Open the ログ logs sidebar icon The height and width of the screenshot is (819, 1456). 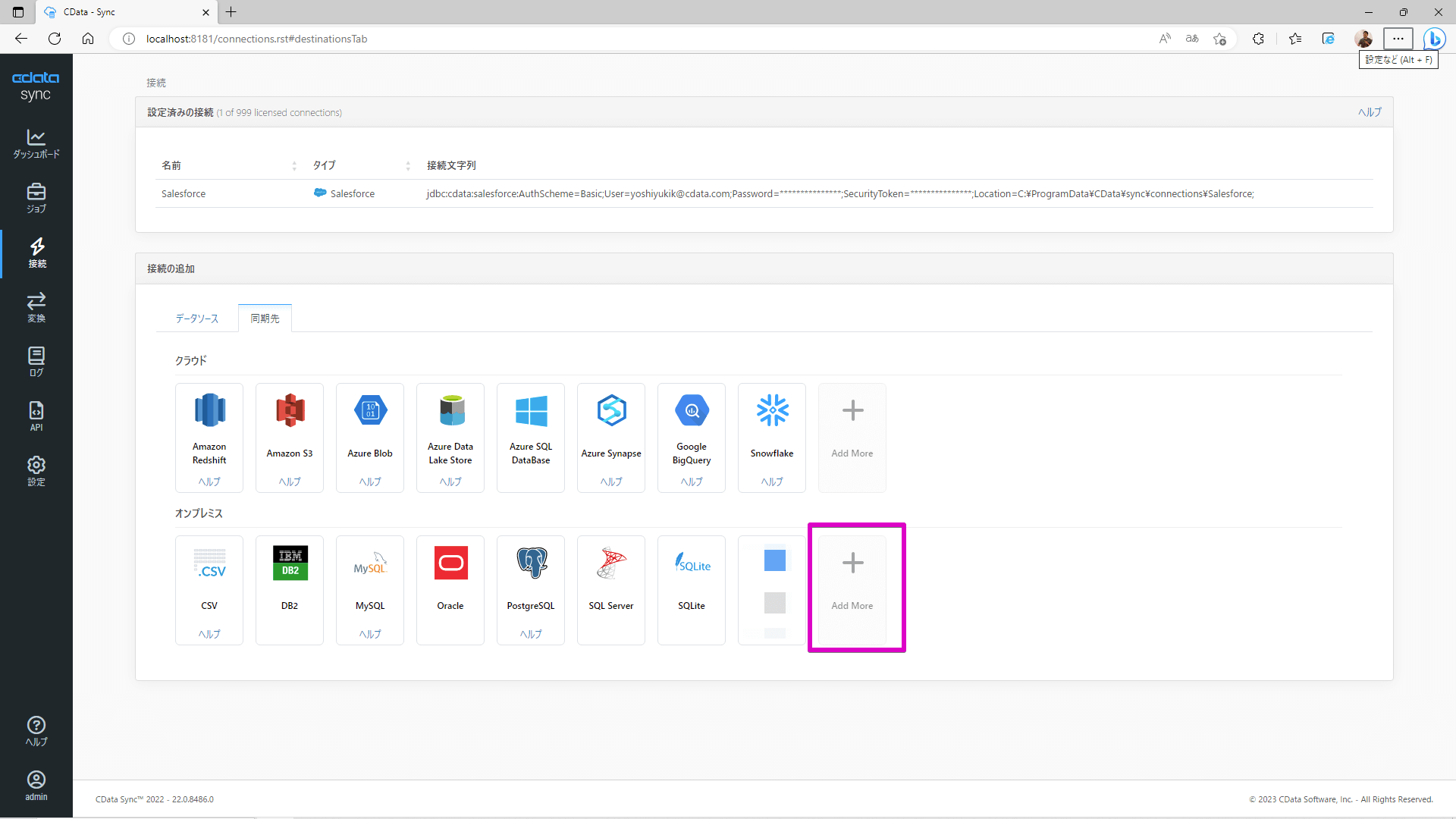pos(36,362)
